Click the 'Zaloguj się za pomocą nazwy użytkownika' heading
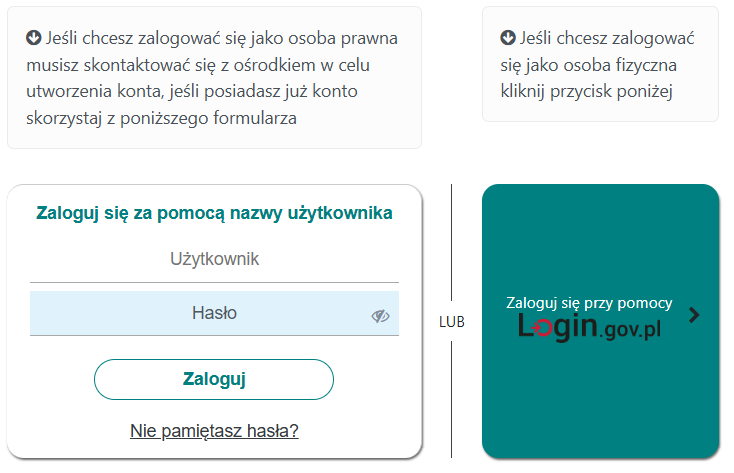Screen dimensions: 734x473 tap(214, 212)
